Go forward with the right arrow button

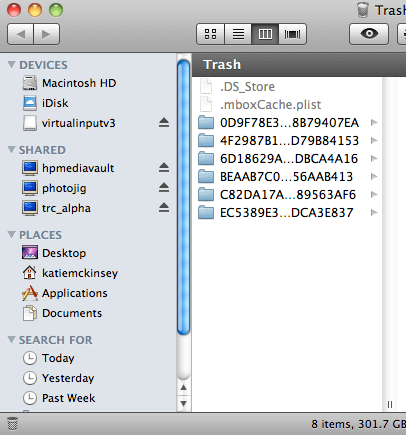46,34
